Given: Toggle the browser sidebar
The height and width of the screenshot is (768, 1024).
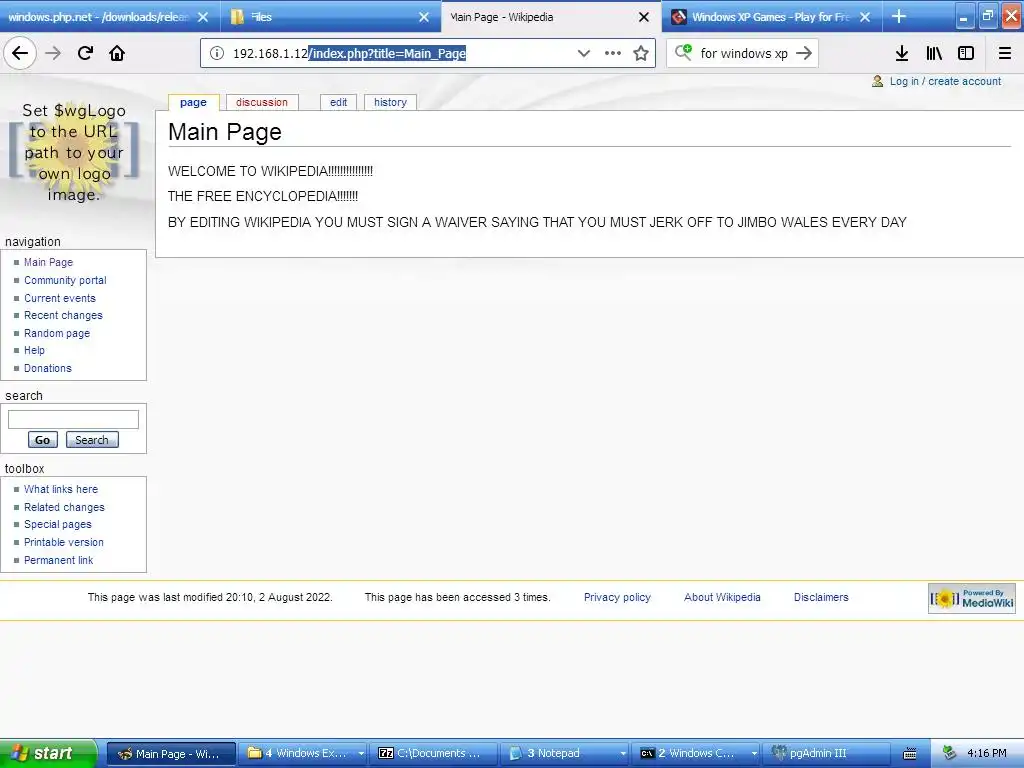Looking at the screenshot, I should pyautogui.click(x=966, y=53).
